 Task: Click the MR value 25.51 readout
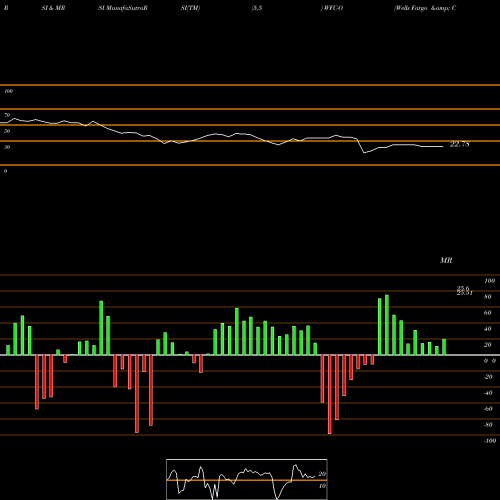[x=464, y=293]
